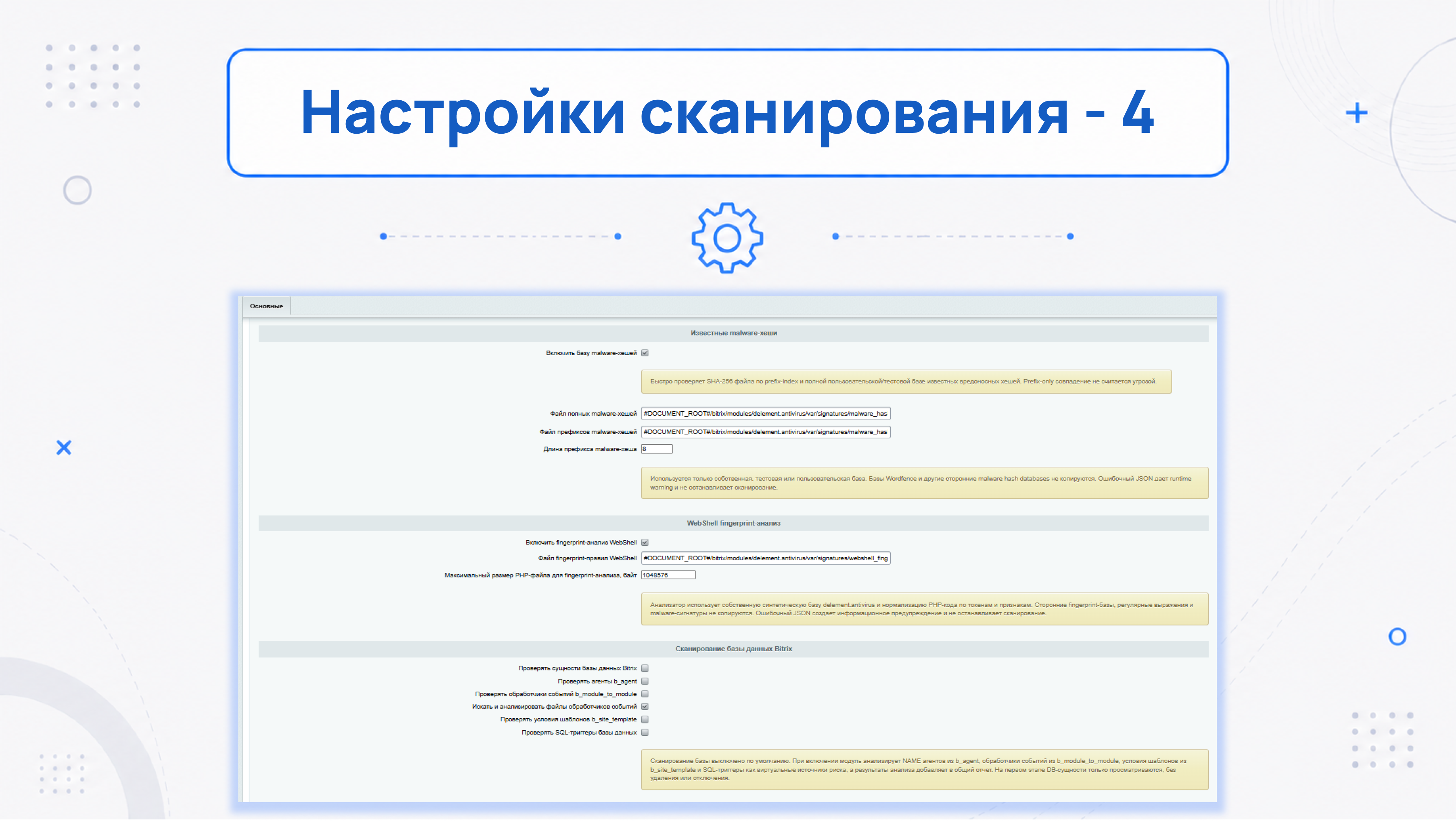The image size is (1456, 821).
Task: Click into 'Файл префиксов malware-хешей' path field
Action: click(766, 432)
